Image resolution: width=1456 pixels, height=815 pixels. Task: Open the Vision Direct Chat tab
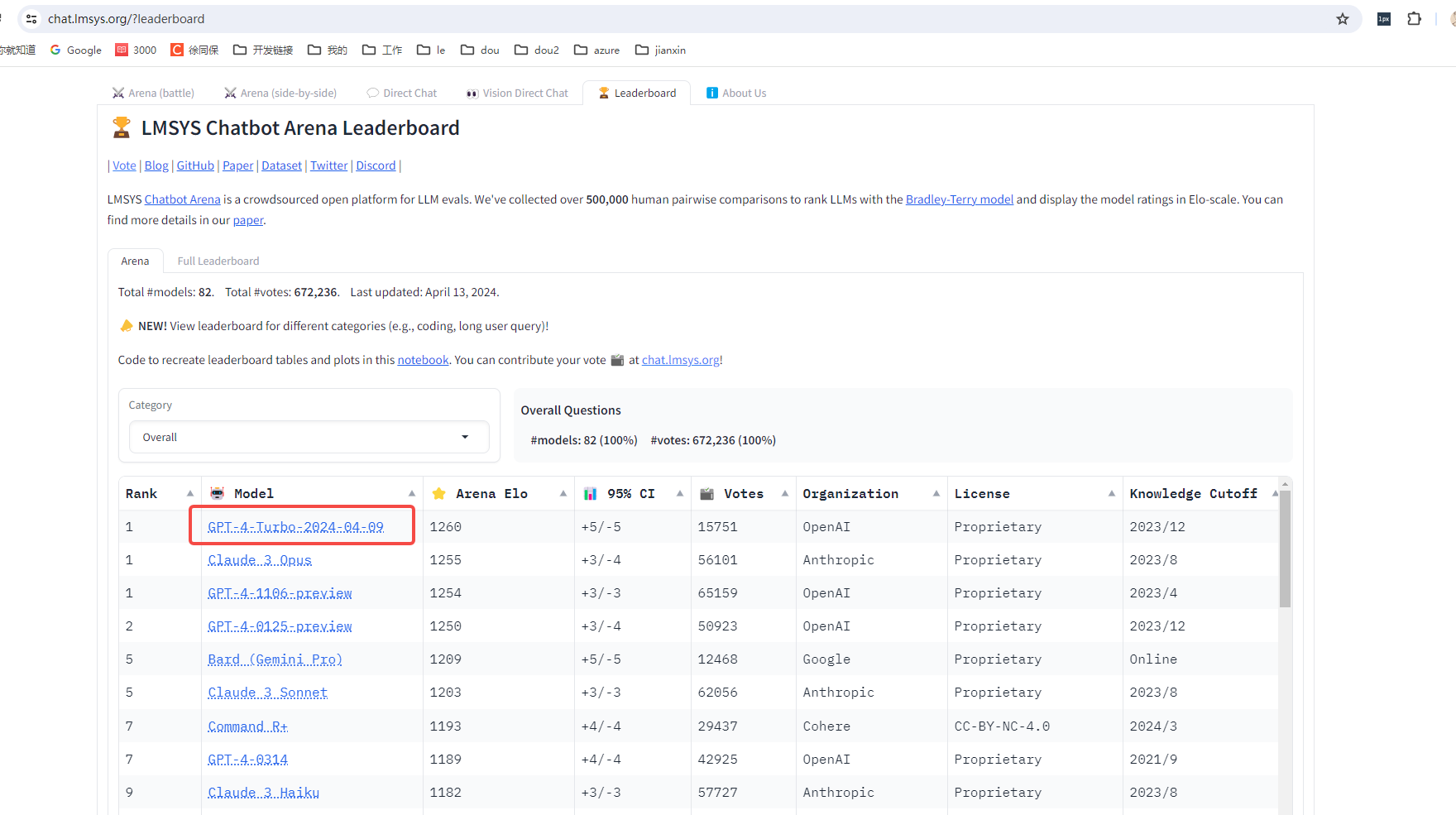[517, 93]
